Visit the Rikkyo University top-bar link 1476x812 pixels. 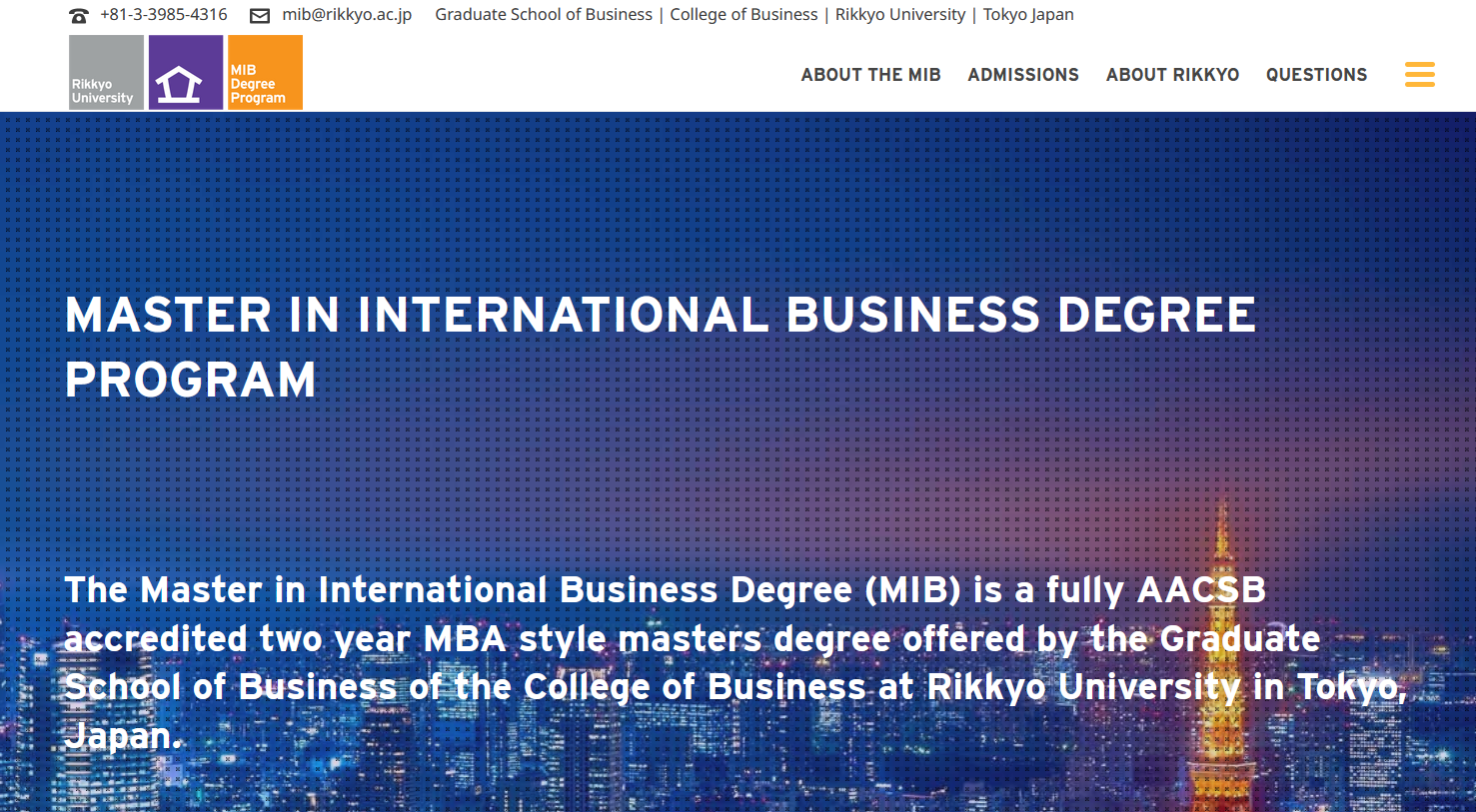coord(900,15)
